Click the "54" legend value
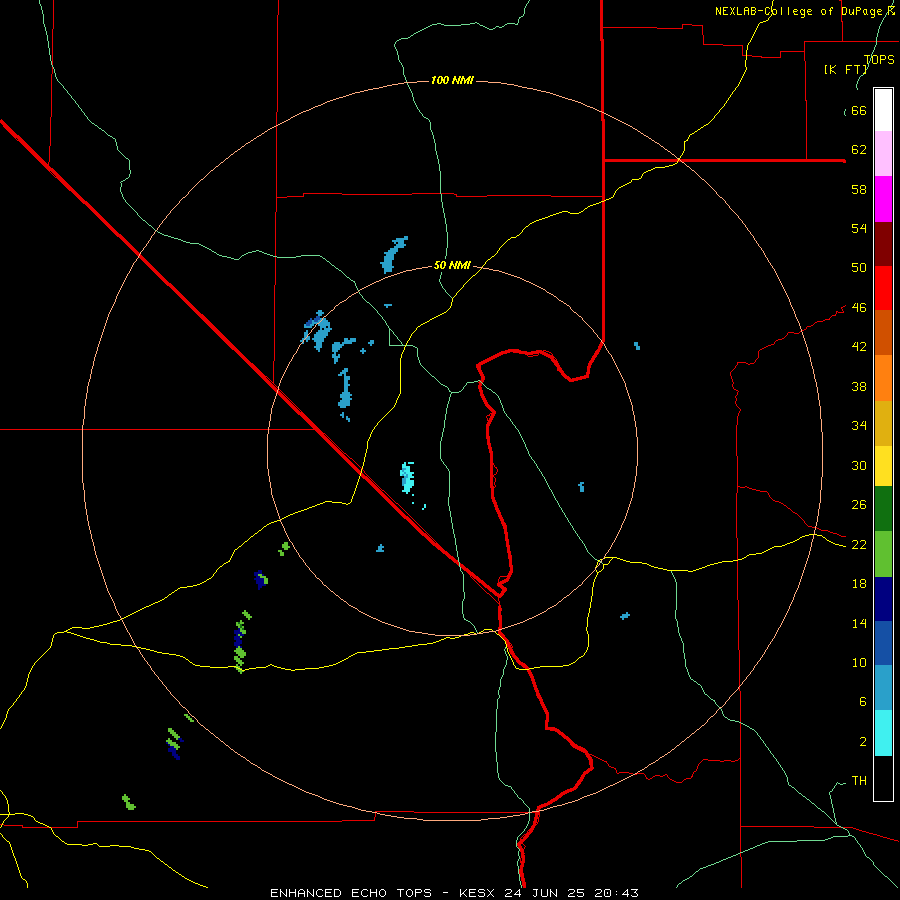The width and height of the screenshot is (900, 900). tap(859, 228)
